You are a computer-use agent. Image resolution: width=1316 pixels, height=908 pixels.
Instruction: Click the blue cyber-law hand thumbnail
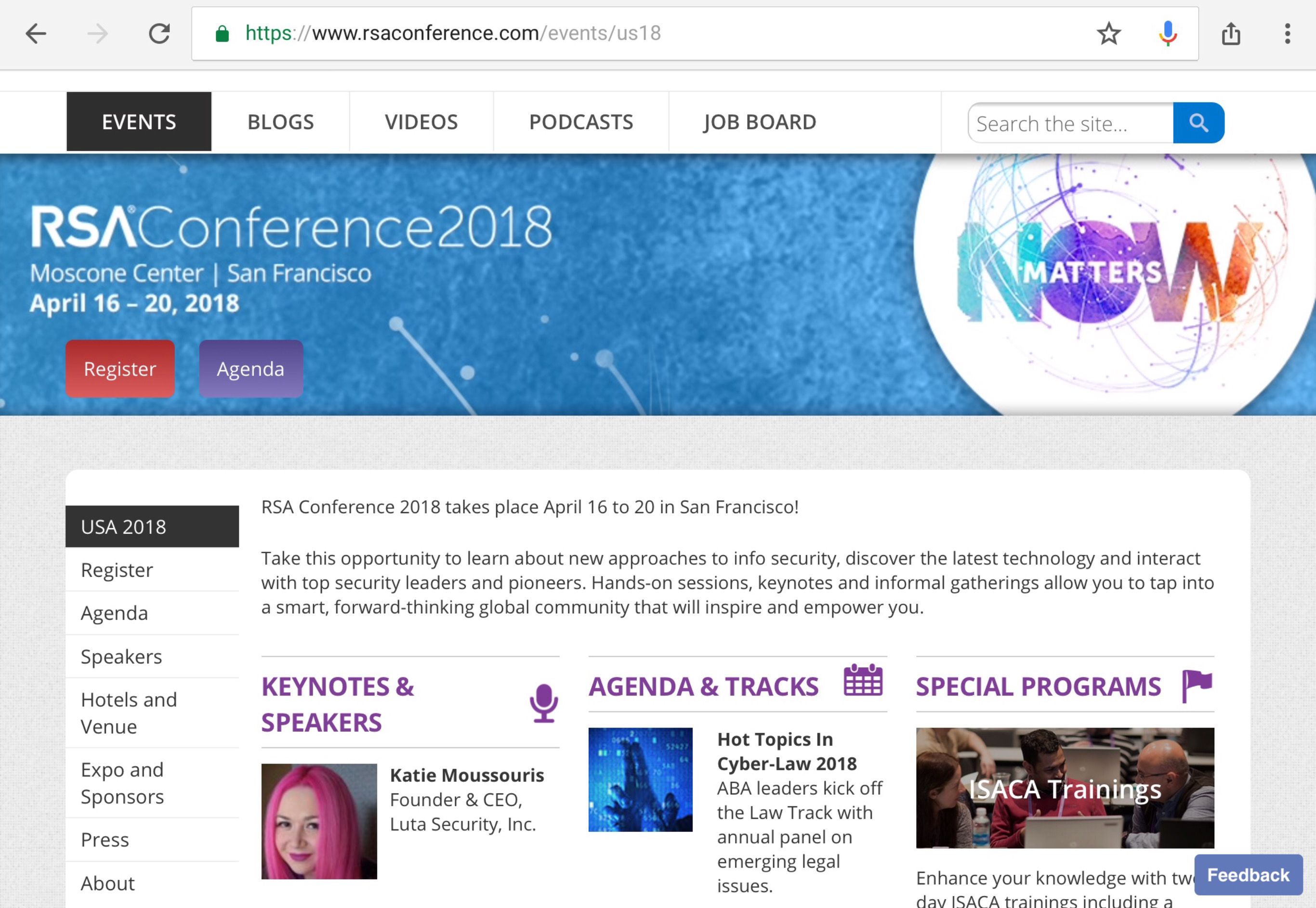click(640, 779)
